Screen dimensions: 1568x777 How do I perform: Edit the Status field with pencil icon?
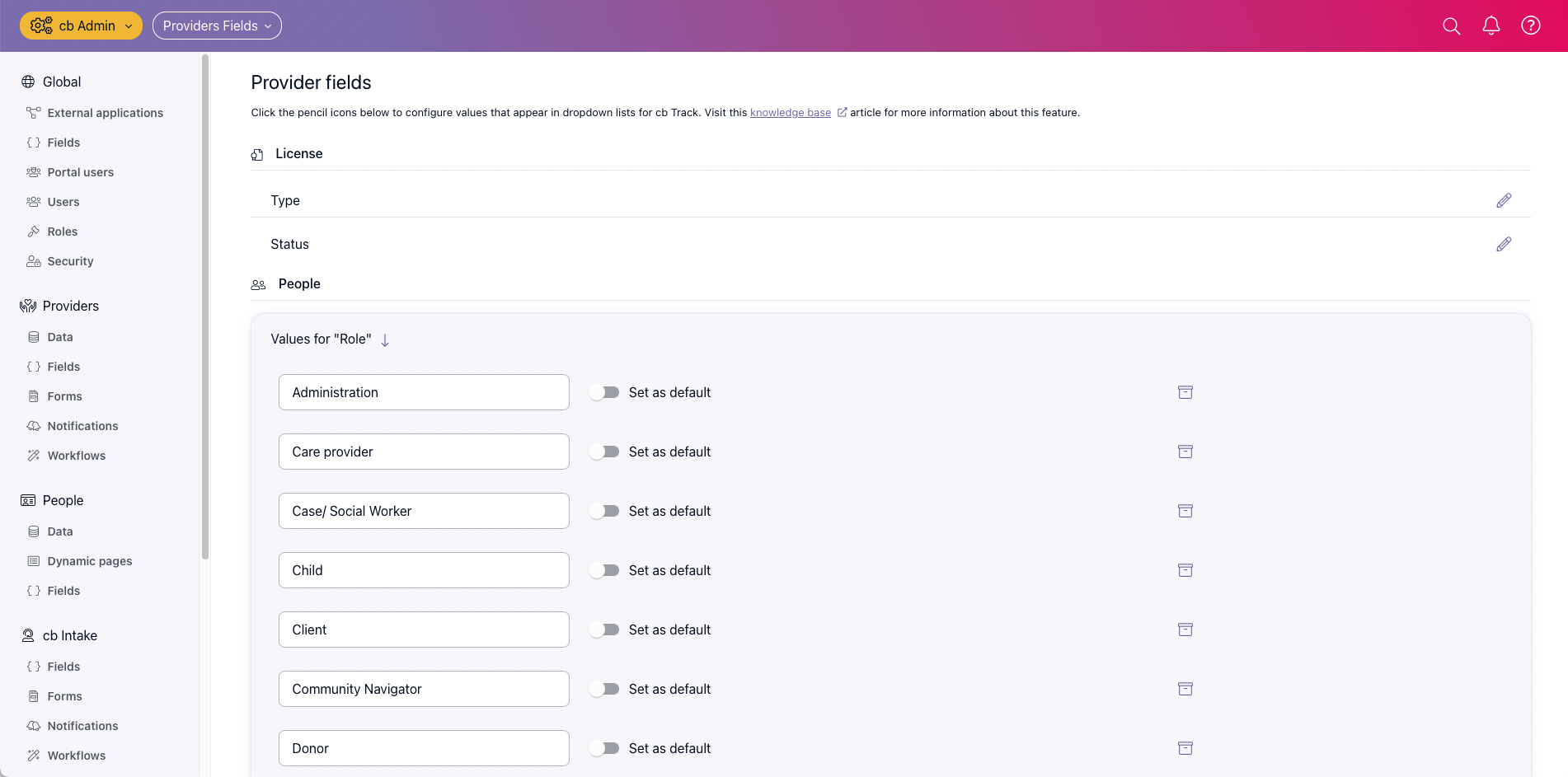tap(1504, 244)
